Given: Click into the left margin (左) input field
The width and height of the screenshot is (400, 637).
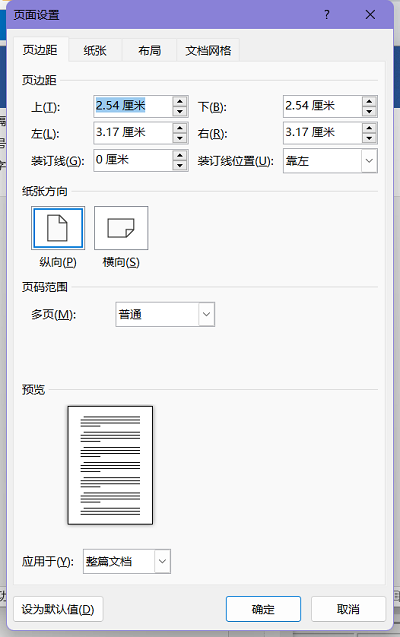Looking at the screenshot, I should pos(133,133).
